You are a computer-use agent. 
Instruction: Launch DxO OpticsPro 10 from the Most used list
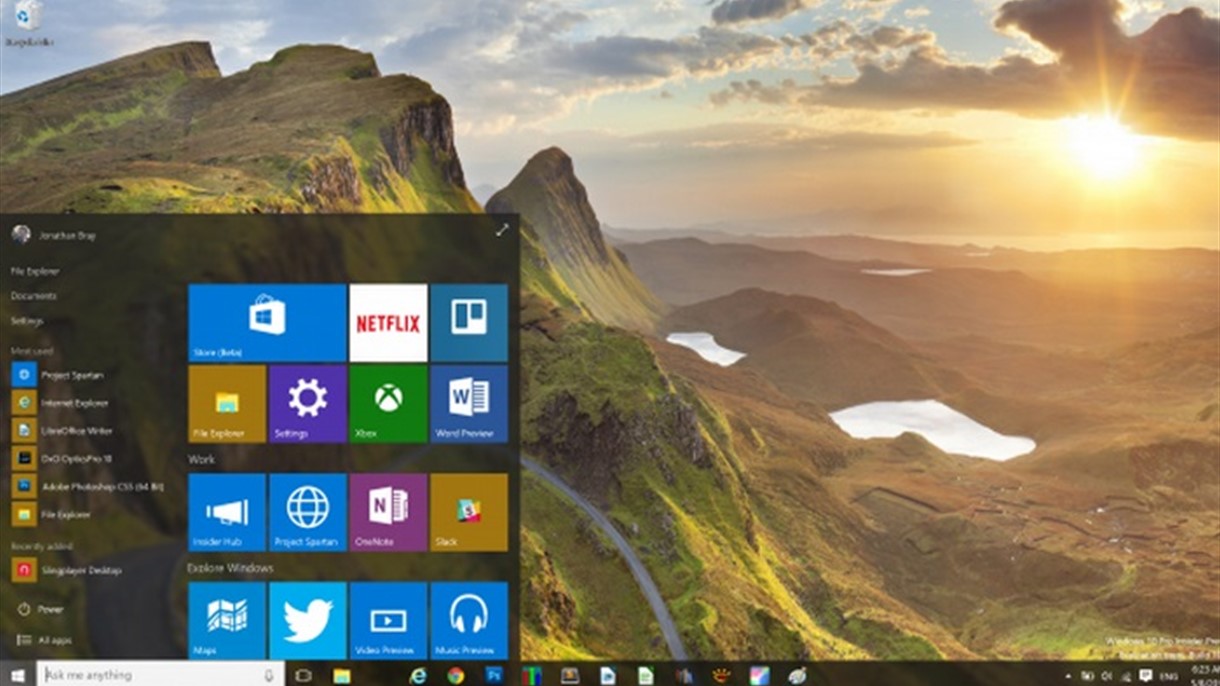coord(60,458)
